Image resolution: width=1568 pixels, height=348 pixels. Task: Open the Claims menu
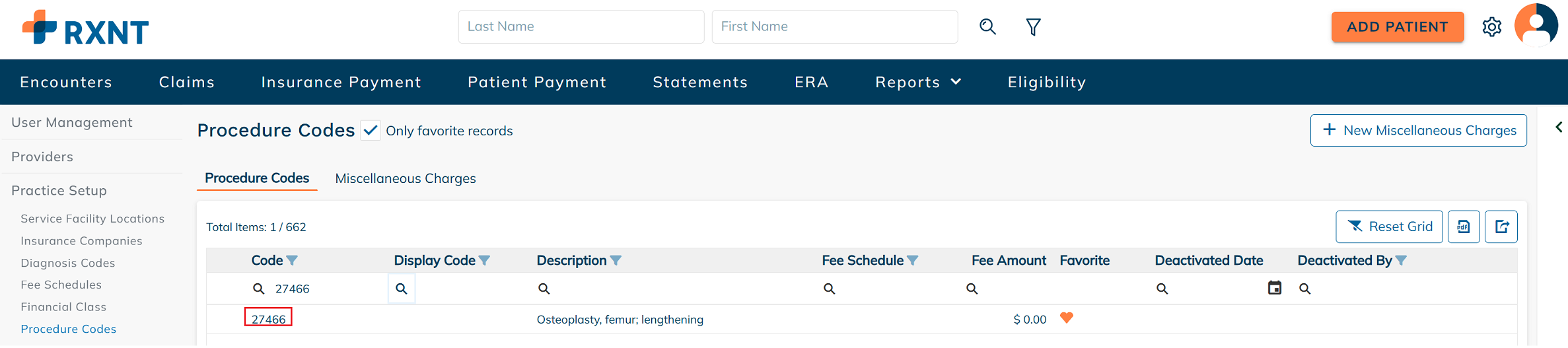point(187,82)
